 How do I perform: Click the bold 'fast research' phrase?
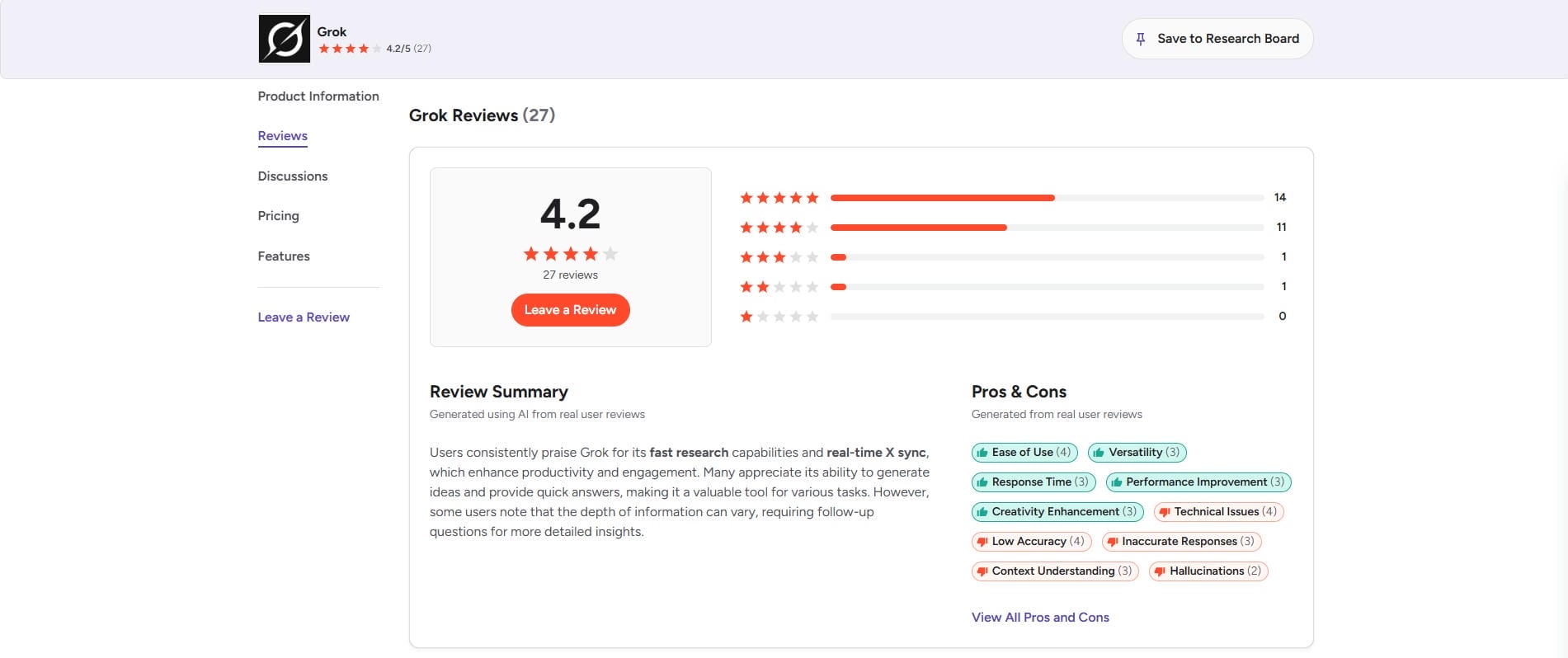click(x=689, y=453)
